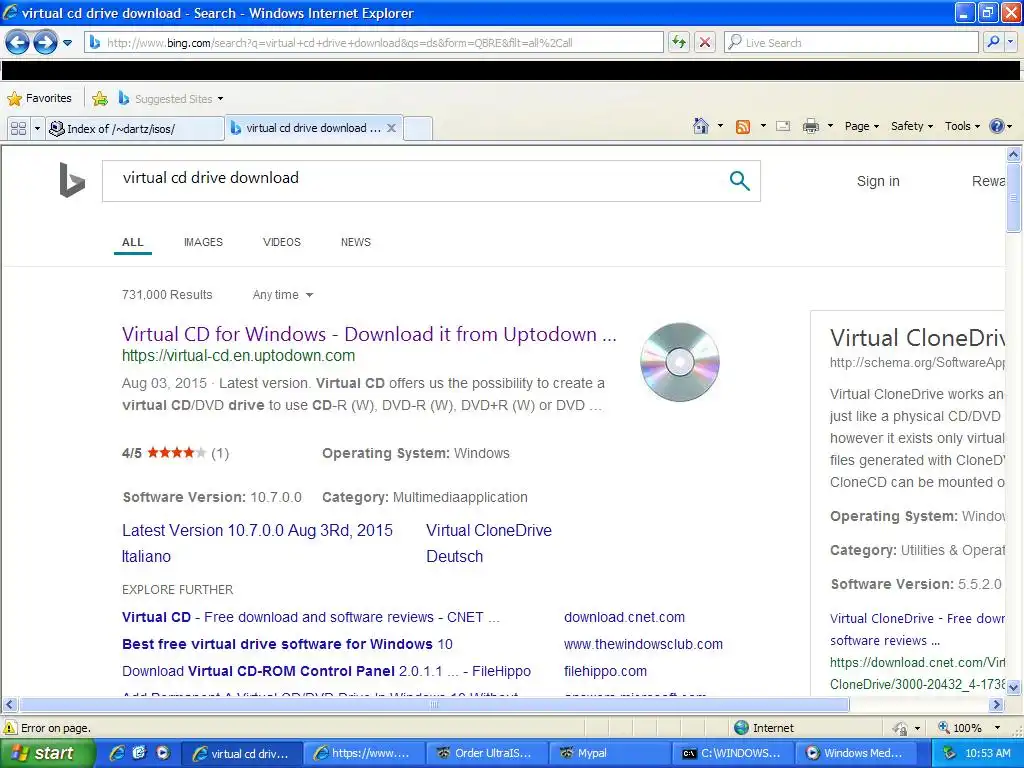Add to Favorites Bar star icon
Image resolution: width=1024 pixels, height=768 pixels.
point(100,99)
